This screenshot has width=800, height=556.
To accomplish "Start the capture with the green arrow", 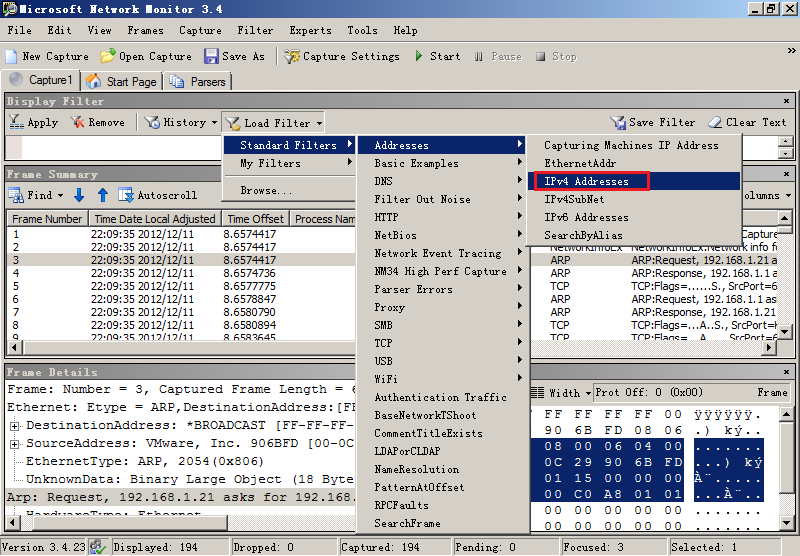I will coord(419,56).
